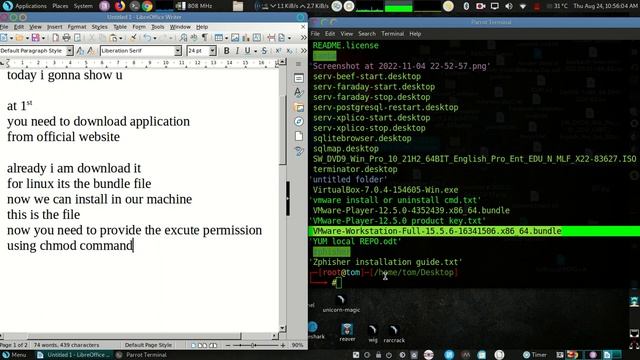This screenshot has width=640, height=360.
Task: Toggle Italic formatting in Writer
Action: click(x=237, y=51)
